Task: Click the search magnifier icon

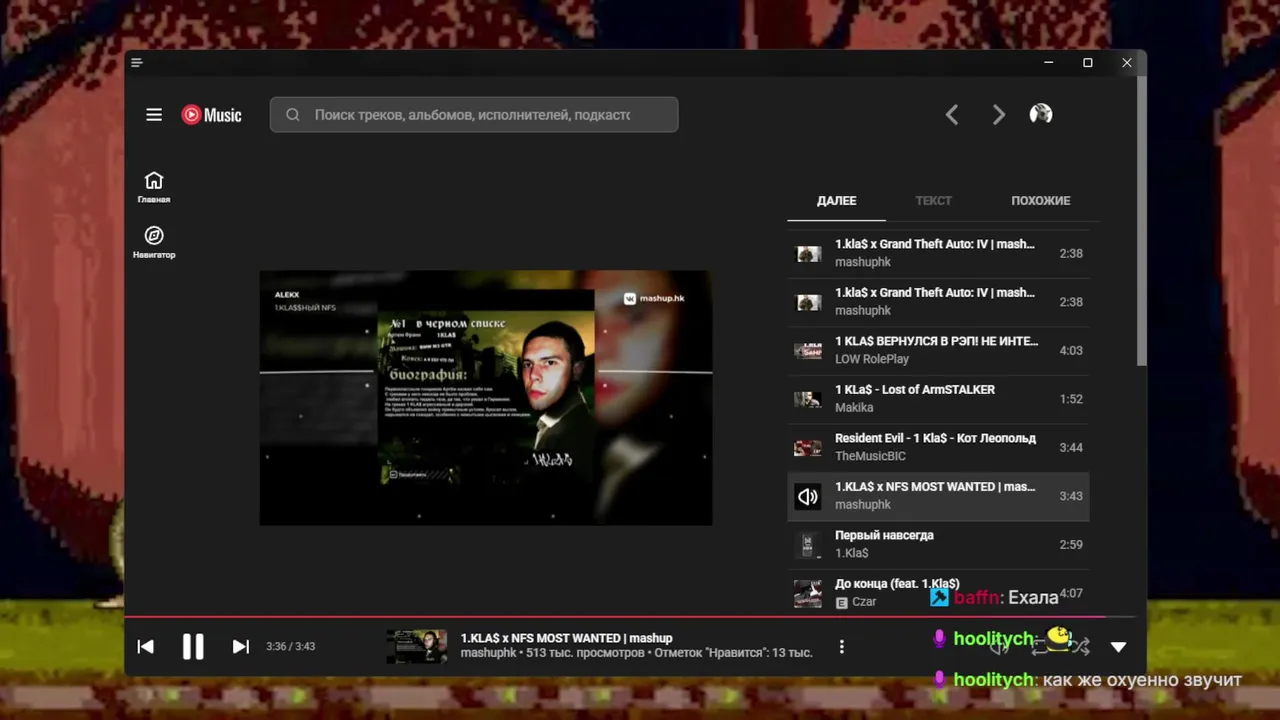Action: coord(293,115)
